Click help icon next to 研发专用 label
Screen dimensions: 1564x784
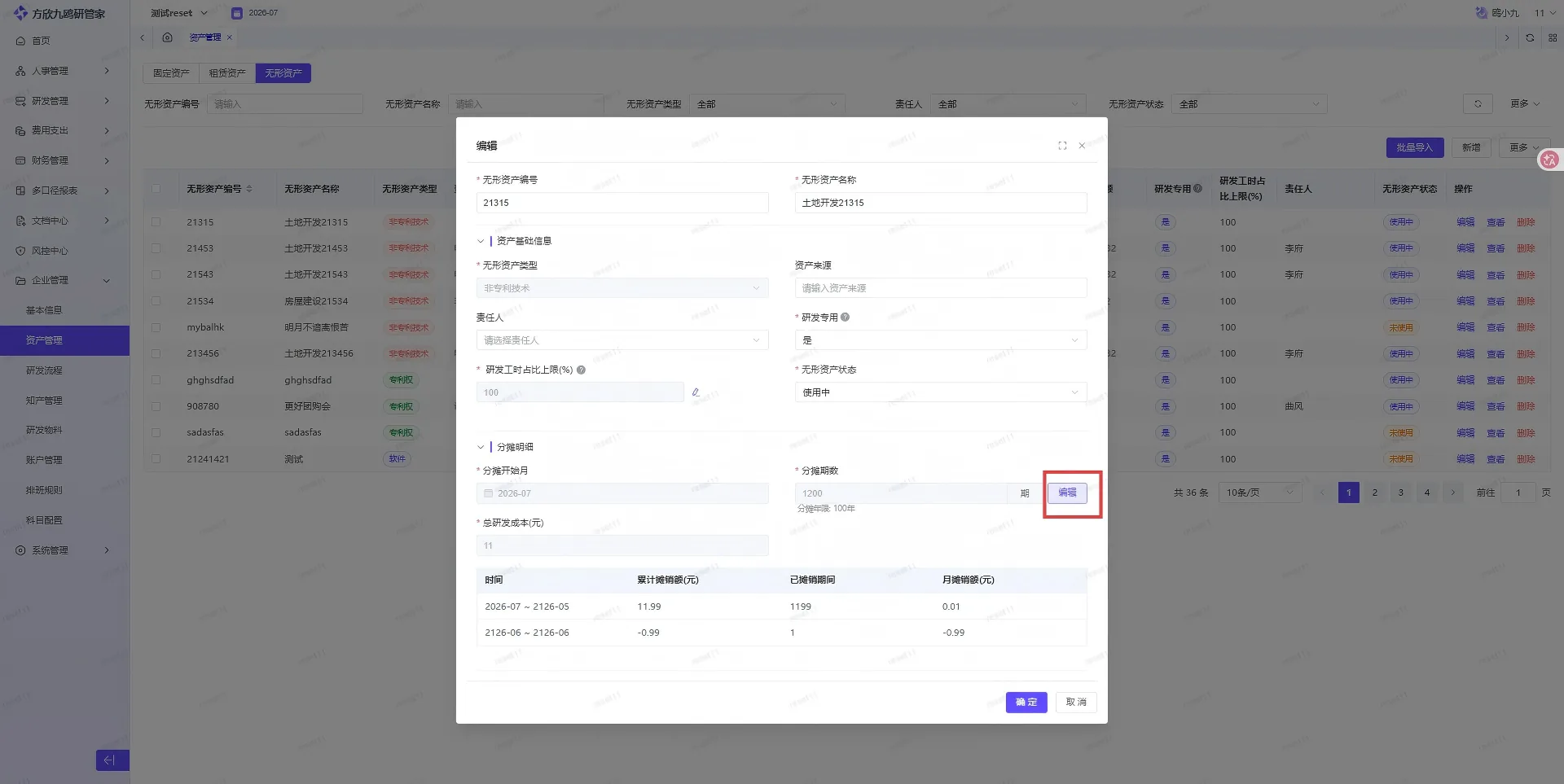[845, 318]
